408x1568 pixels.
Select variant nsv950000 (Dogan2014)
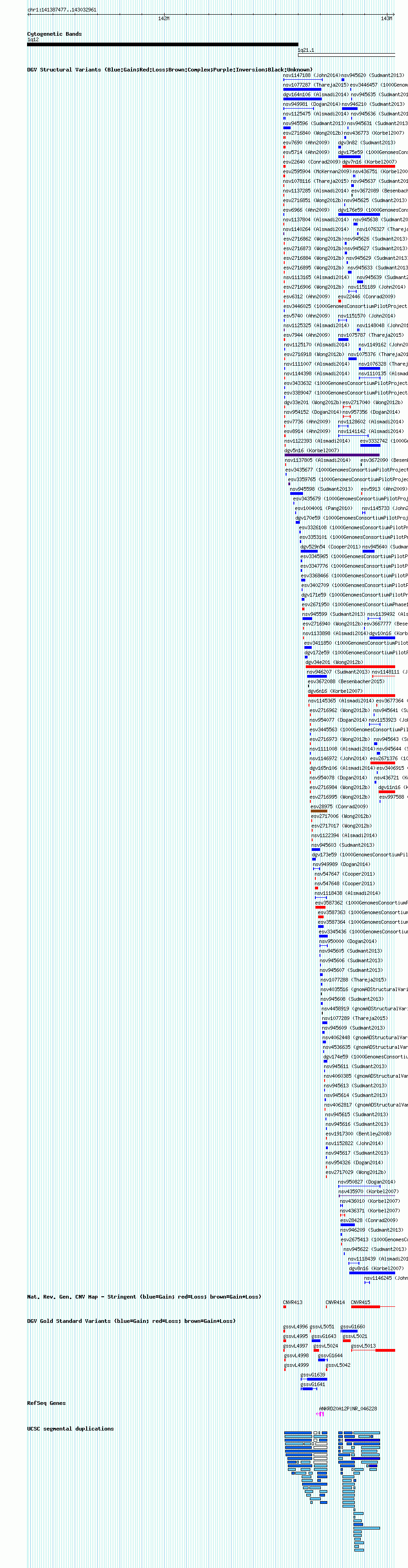point(347,941)
